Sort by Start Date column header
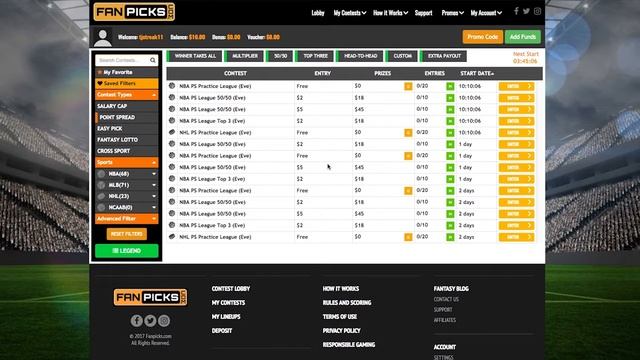 pyautogui.click(x=477, y=73)
